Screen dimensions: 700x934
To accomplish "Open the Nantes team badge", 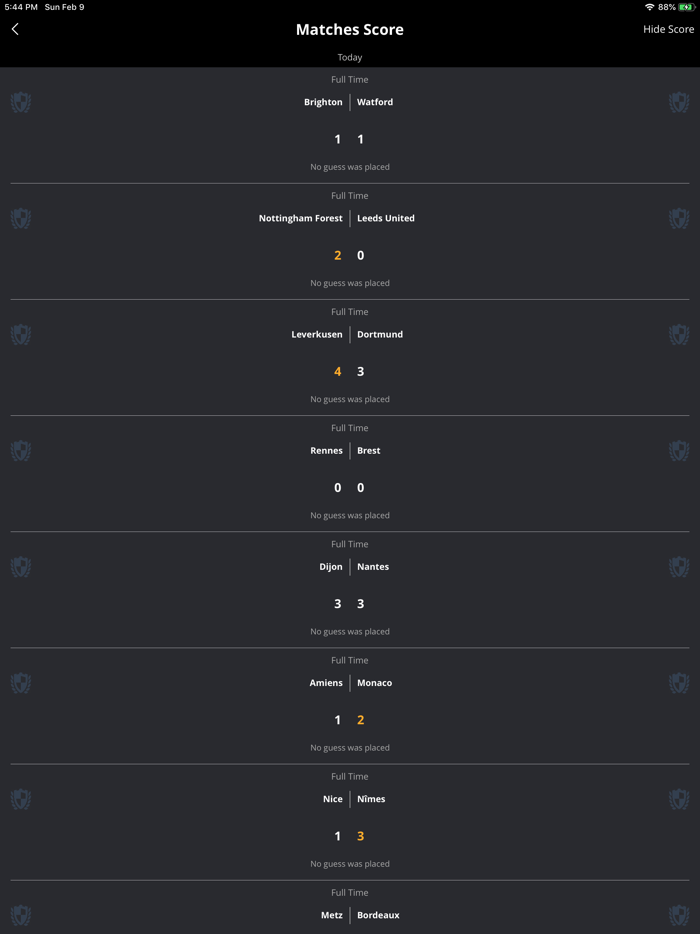I will 679,567.
